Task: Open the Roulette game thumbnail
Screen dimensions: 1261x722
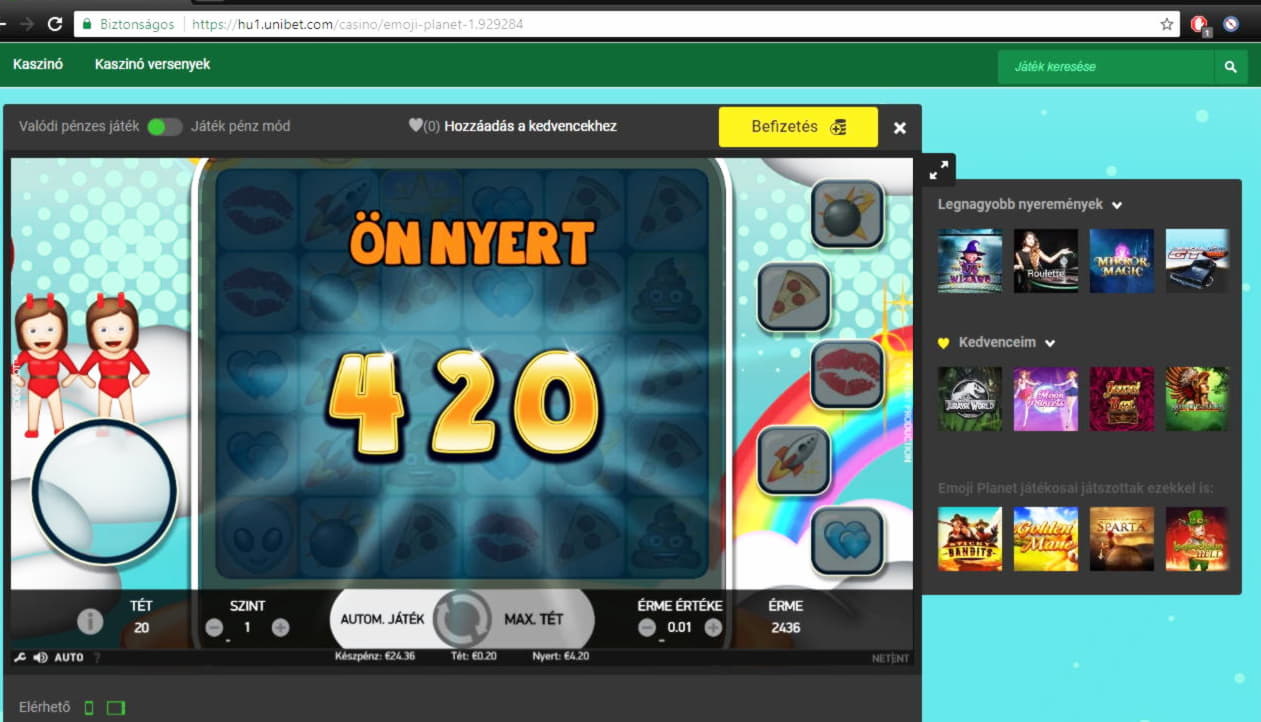Action: pos(1046,261)
